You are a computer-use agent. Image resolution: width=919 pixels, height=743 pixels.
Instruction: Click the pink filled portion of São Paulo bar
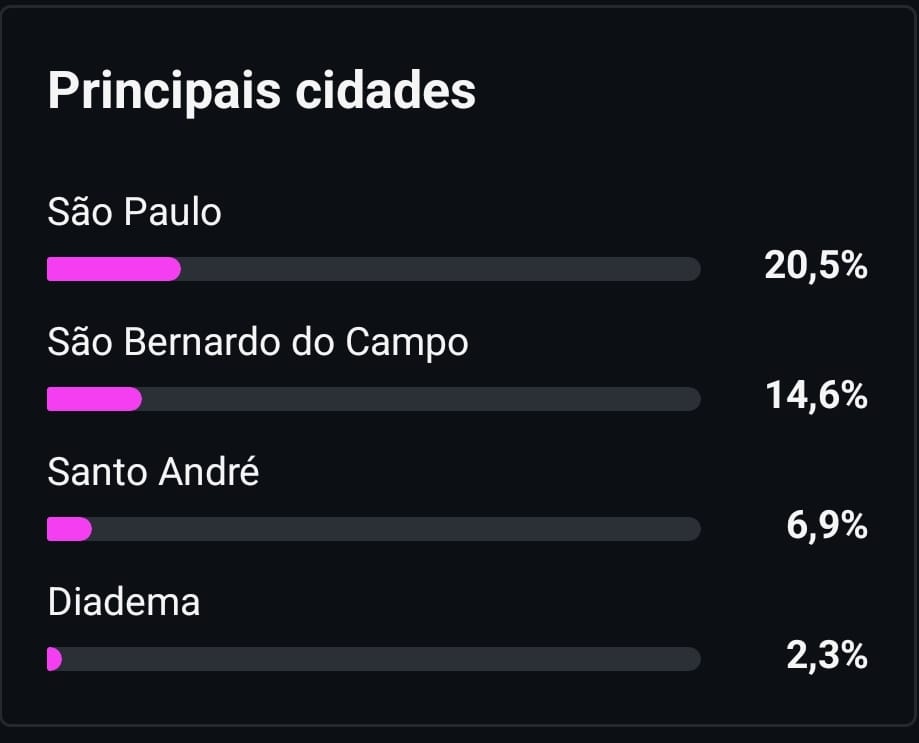coord(113,269)
